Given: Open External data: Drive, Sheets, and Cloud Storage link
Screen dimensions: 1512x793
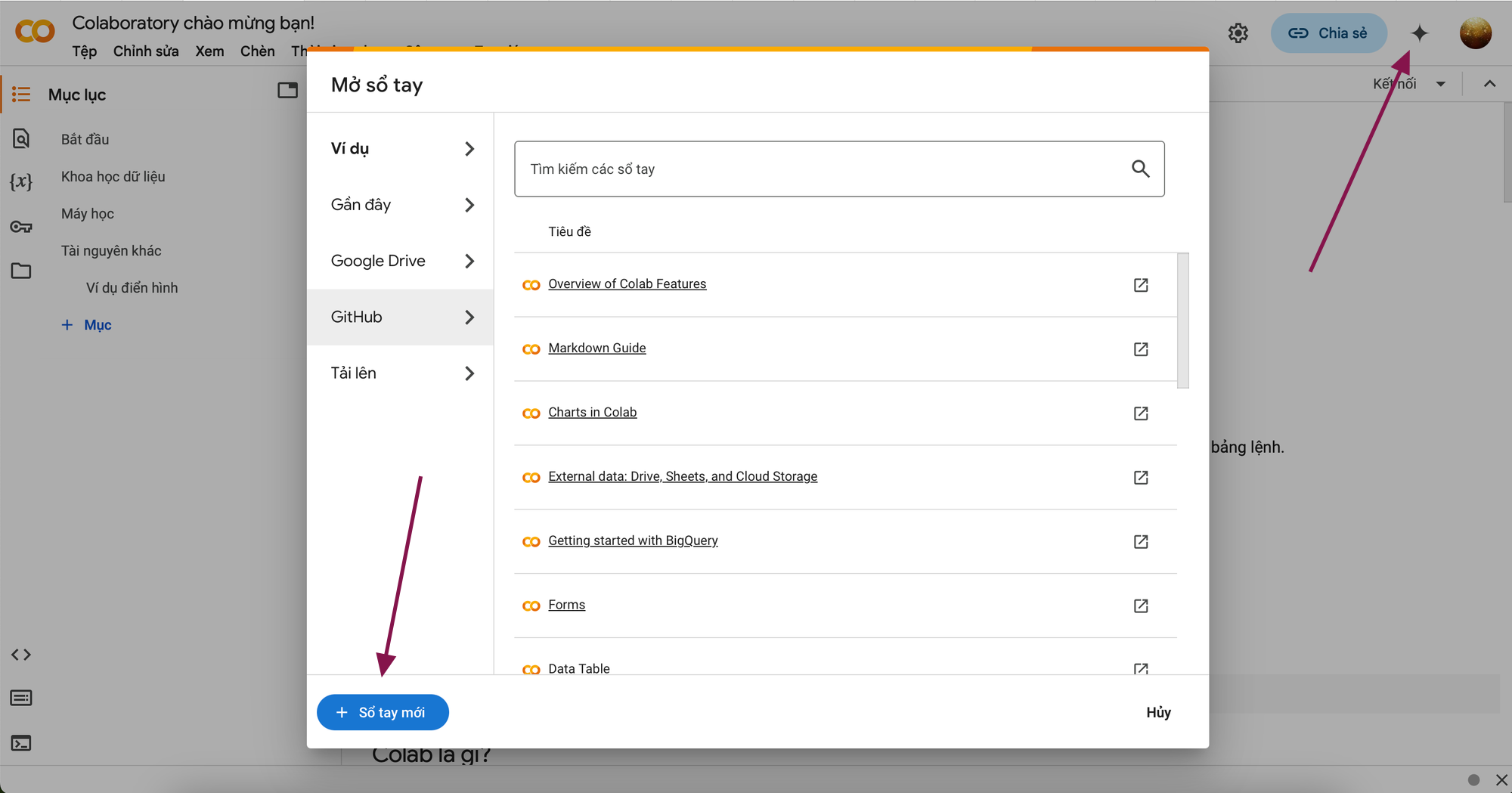Looking at the screenshot, I should [683, 477].
